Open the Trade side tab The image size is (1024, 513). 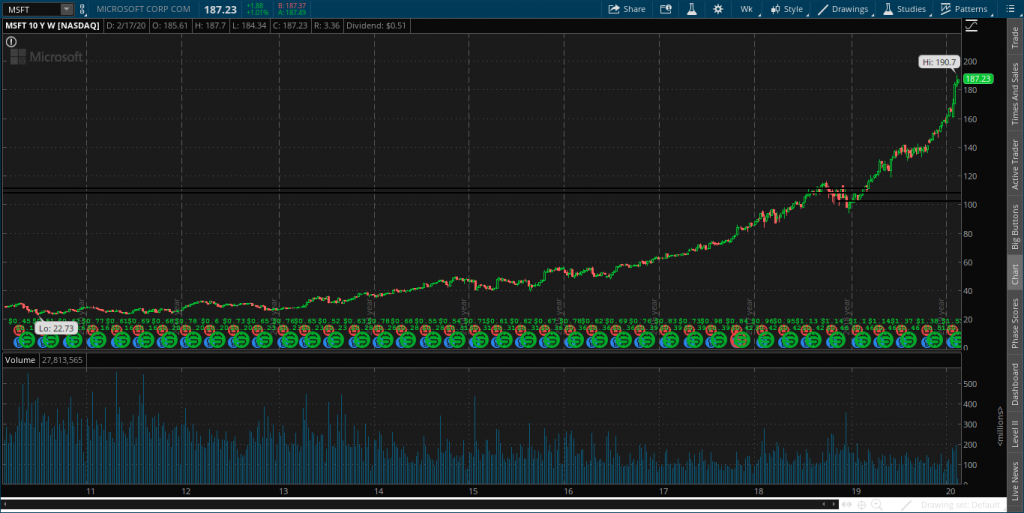coord(1015,38)
